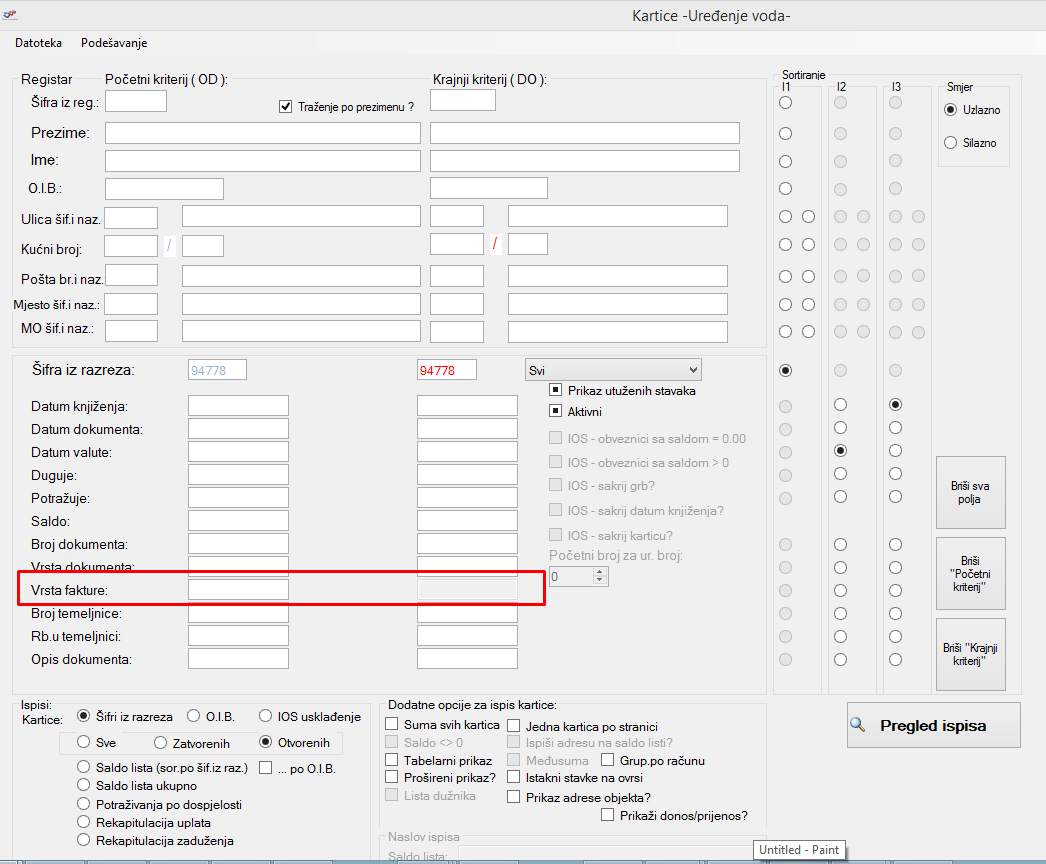Select 'O.I.B.' kartice radio button
The width and height of the screenshot is (1046, 864).
click(194, 716)
